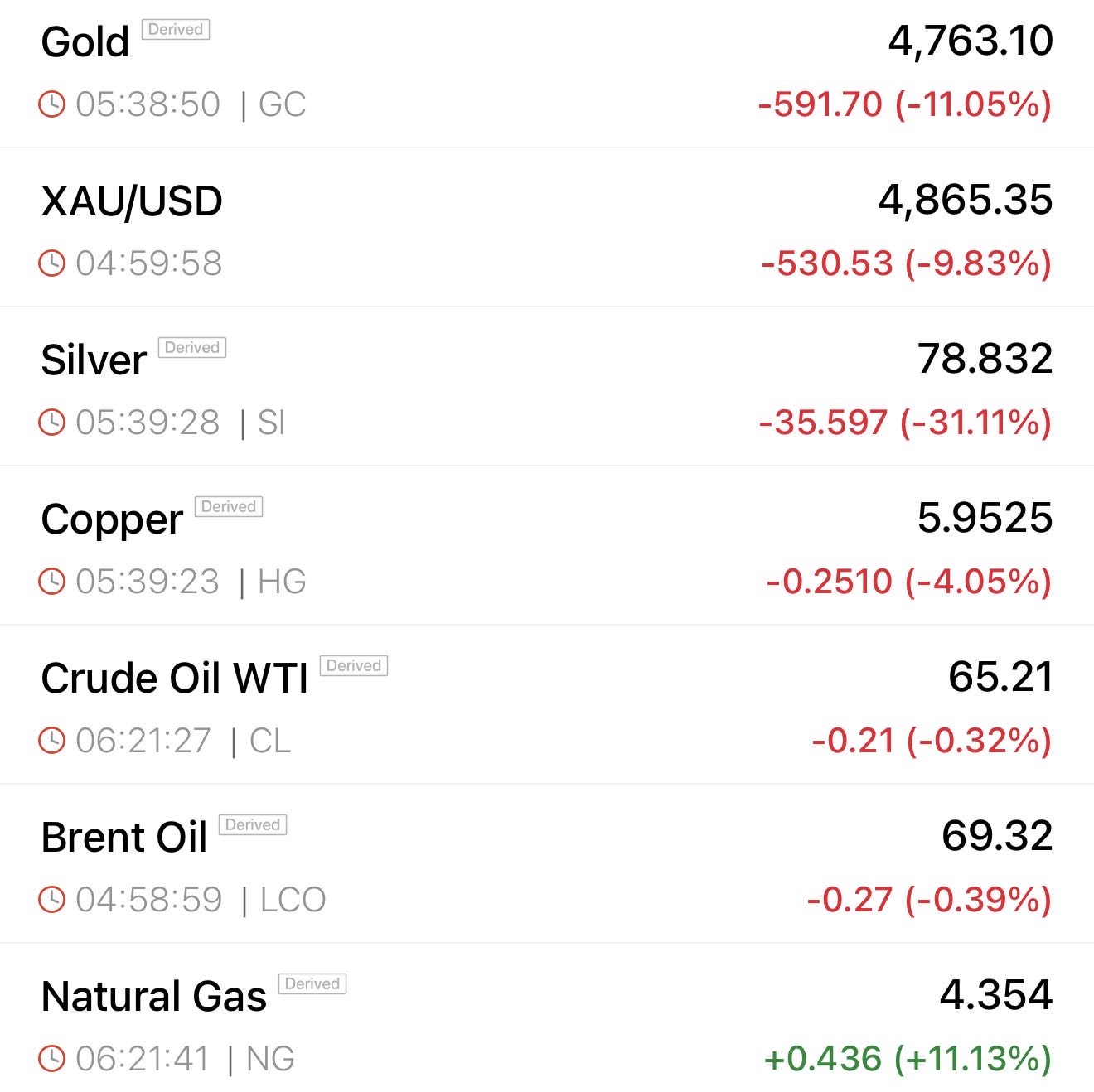Viewport: 1094px width, 1092px height.
Task: Open the Brent Oil quote
Action: (124, 838)
